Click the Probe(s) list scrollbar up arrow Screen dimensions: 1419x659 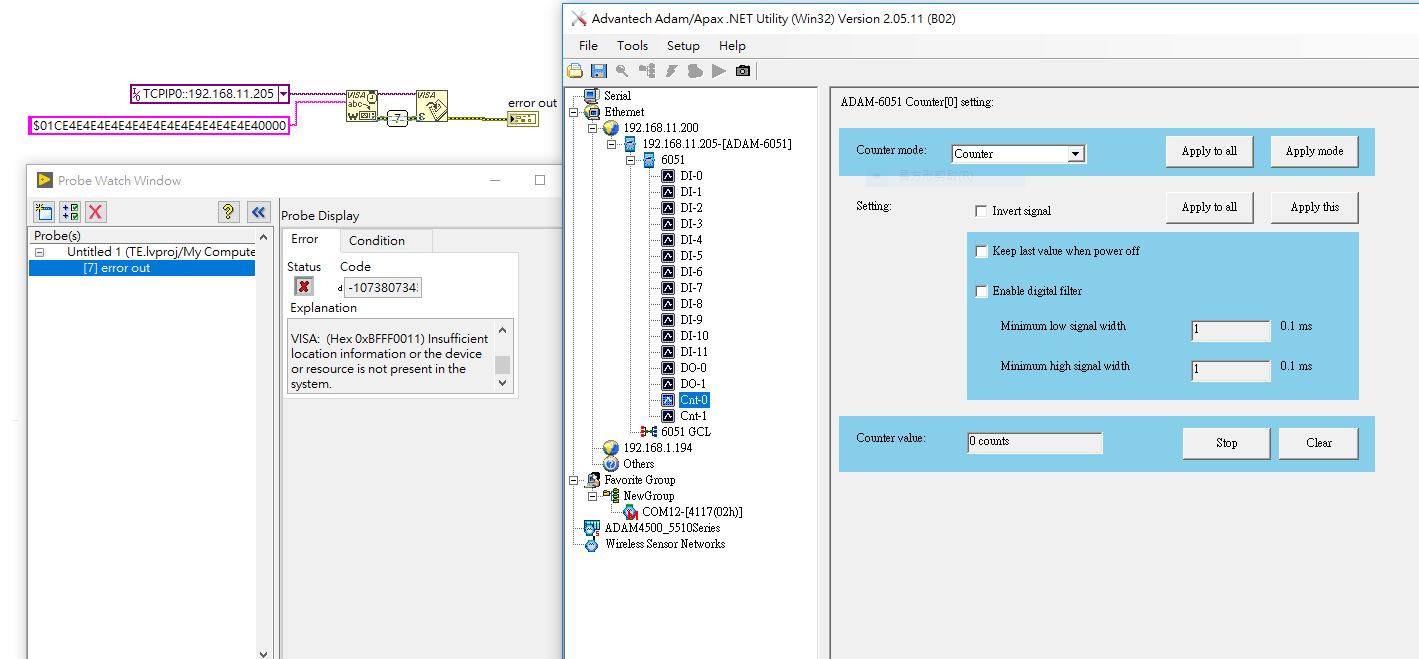point(264,237)
